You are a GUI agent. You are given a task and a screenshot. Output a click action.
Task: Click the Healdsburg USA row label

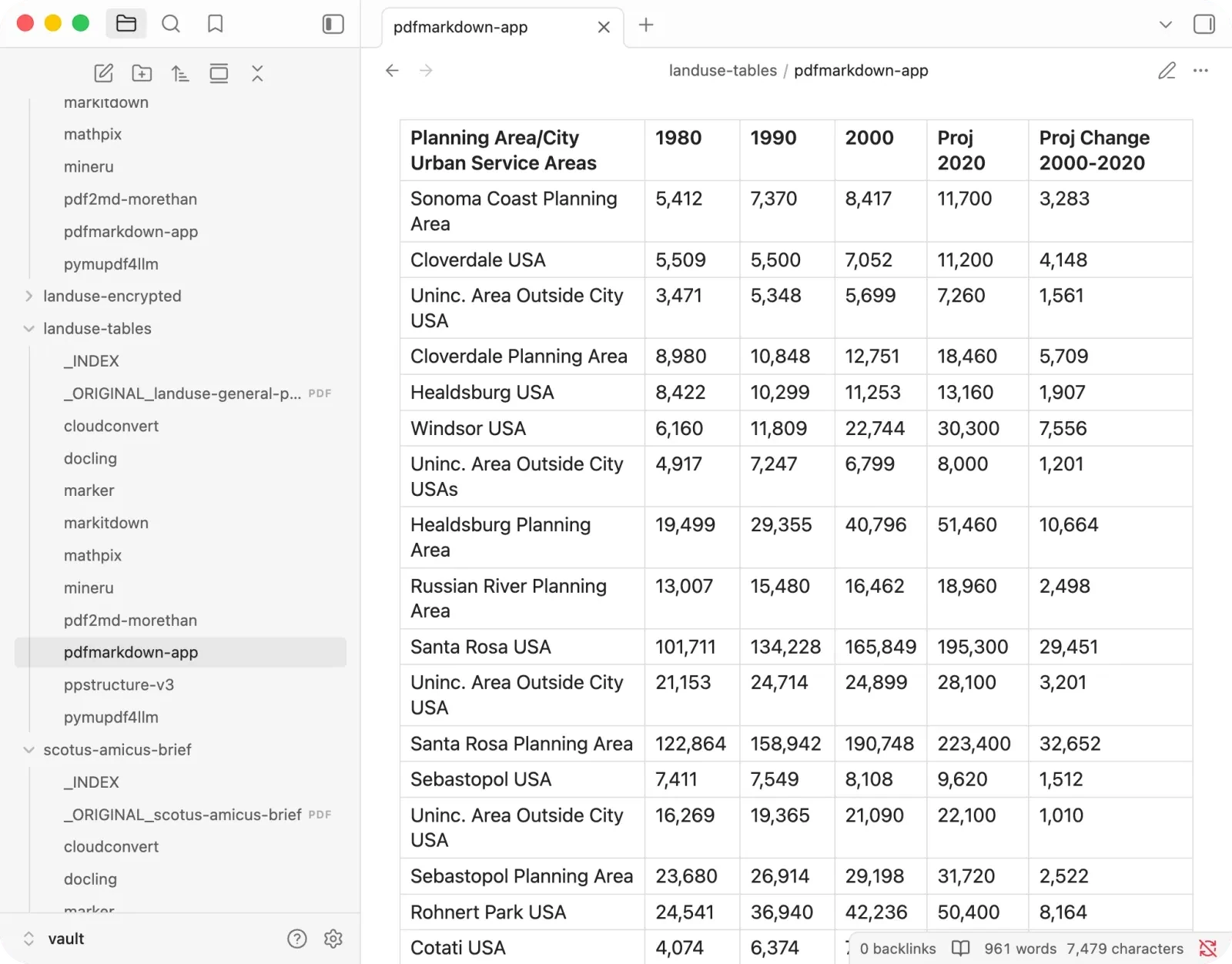(x=482, y=393)
